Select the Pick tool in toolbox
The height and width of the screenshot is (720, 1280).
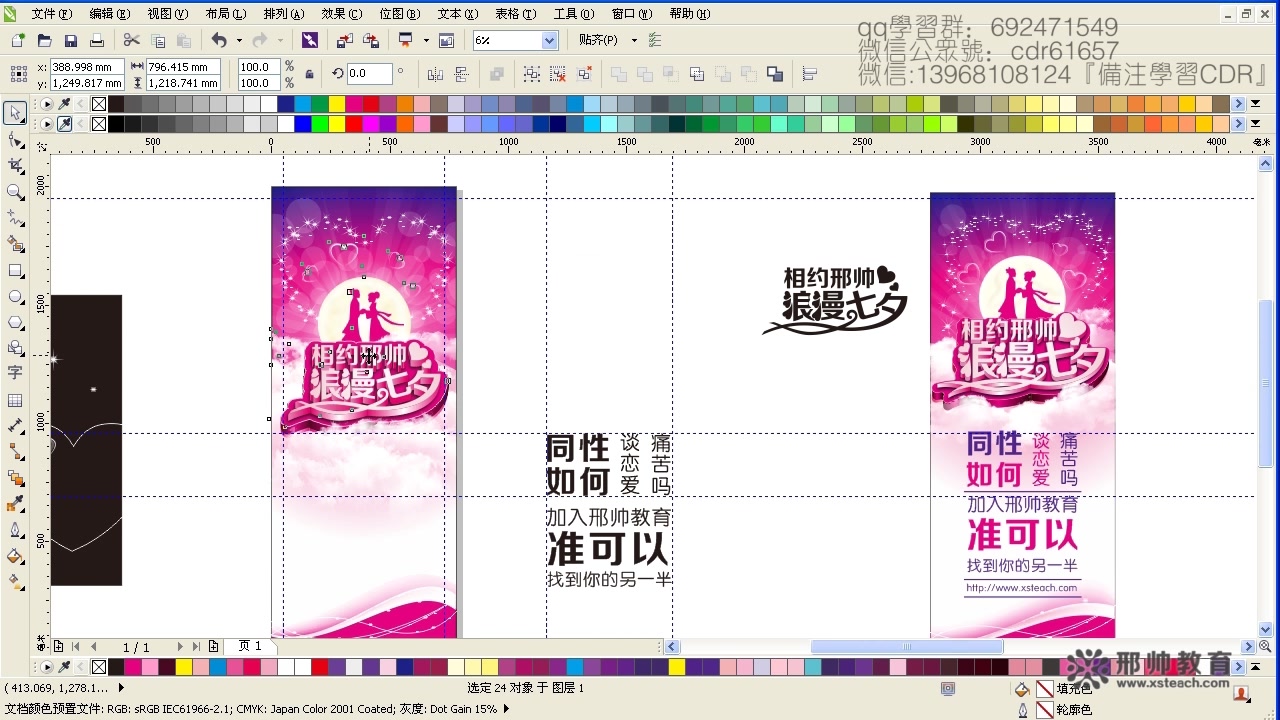(x=15, y=113)
